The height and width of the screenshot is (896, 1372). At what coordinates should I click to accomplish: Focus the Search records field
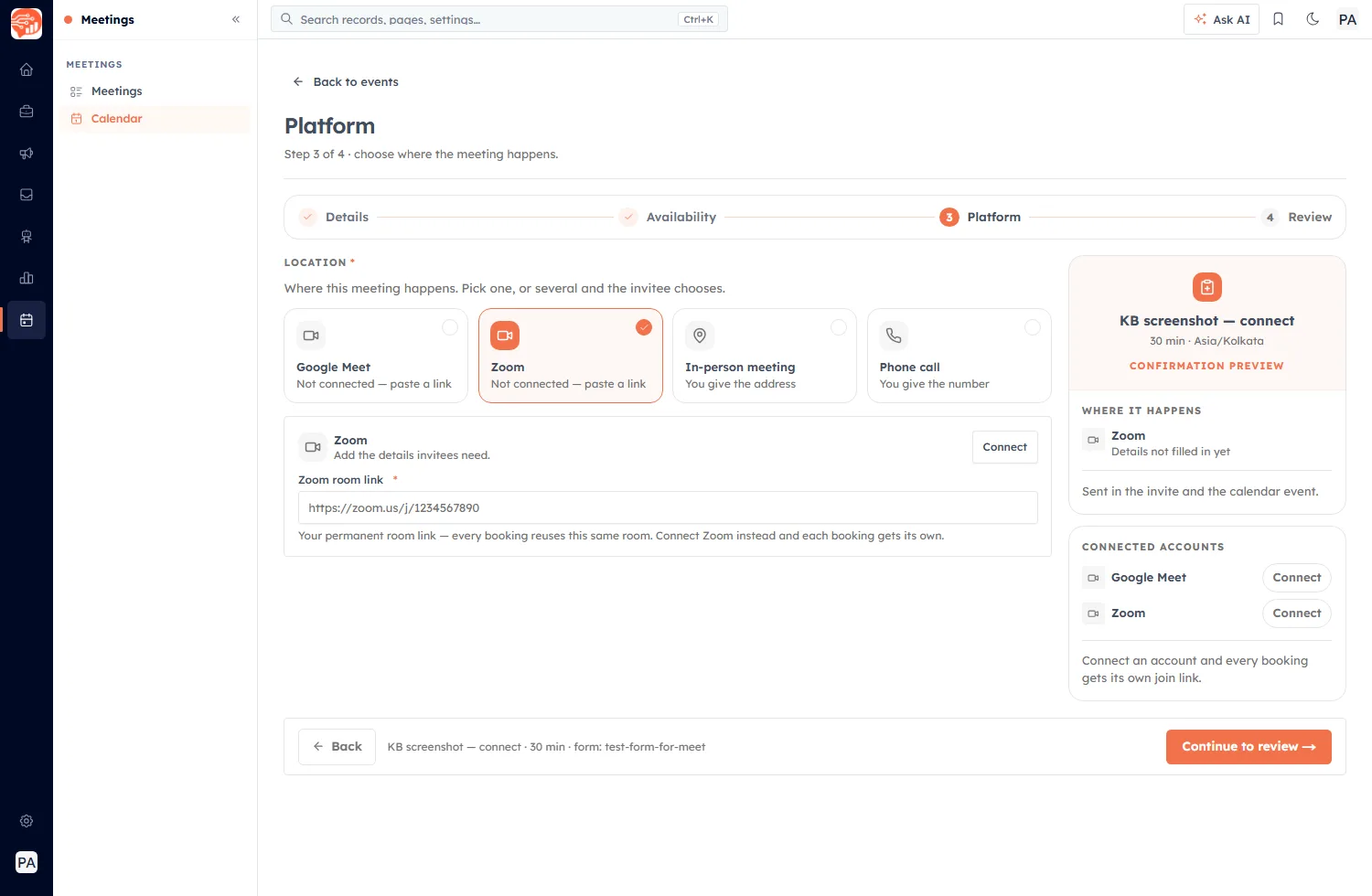click(x=499, y=19)
